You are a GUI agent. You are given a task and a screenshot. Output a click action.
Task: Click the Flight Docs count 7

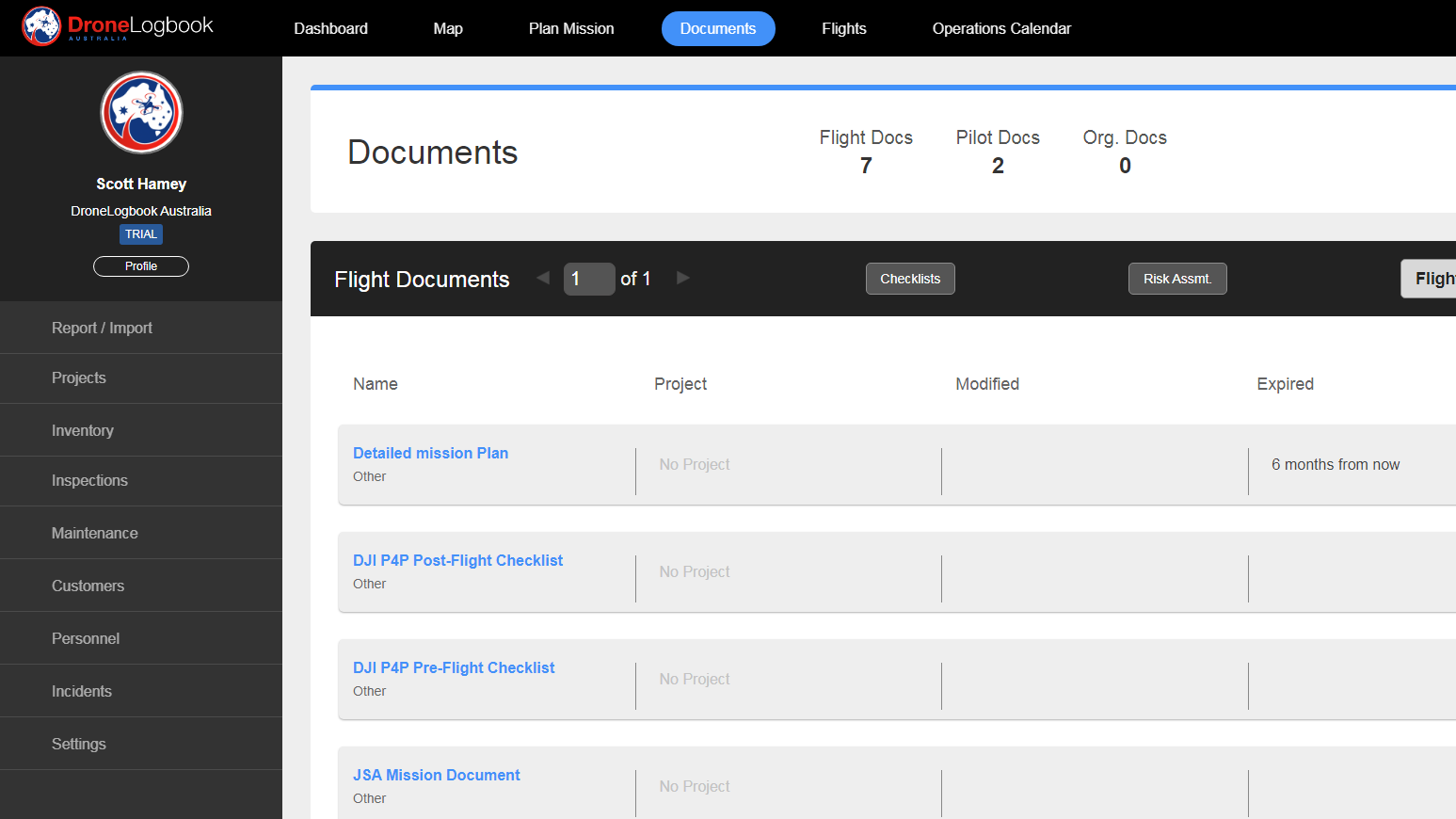(x=866, y=166)
